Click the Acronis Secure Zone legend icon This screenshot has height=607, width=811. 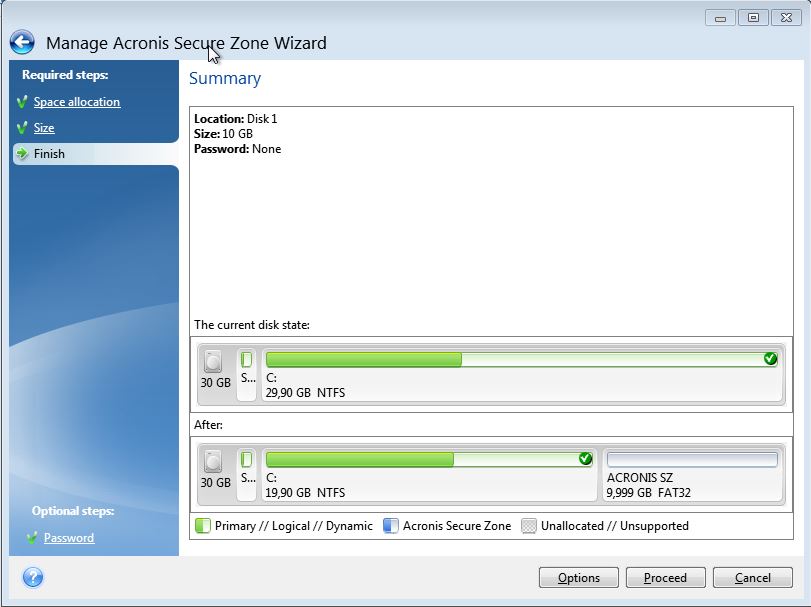click(x=391, y=526)
